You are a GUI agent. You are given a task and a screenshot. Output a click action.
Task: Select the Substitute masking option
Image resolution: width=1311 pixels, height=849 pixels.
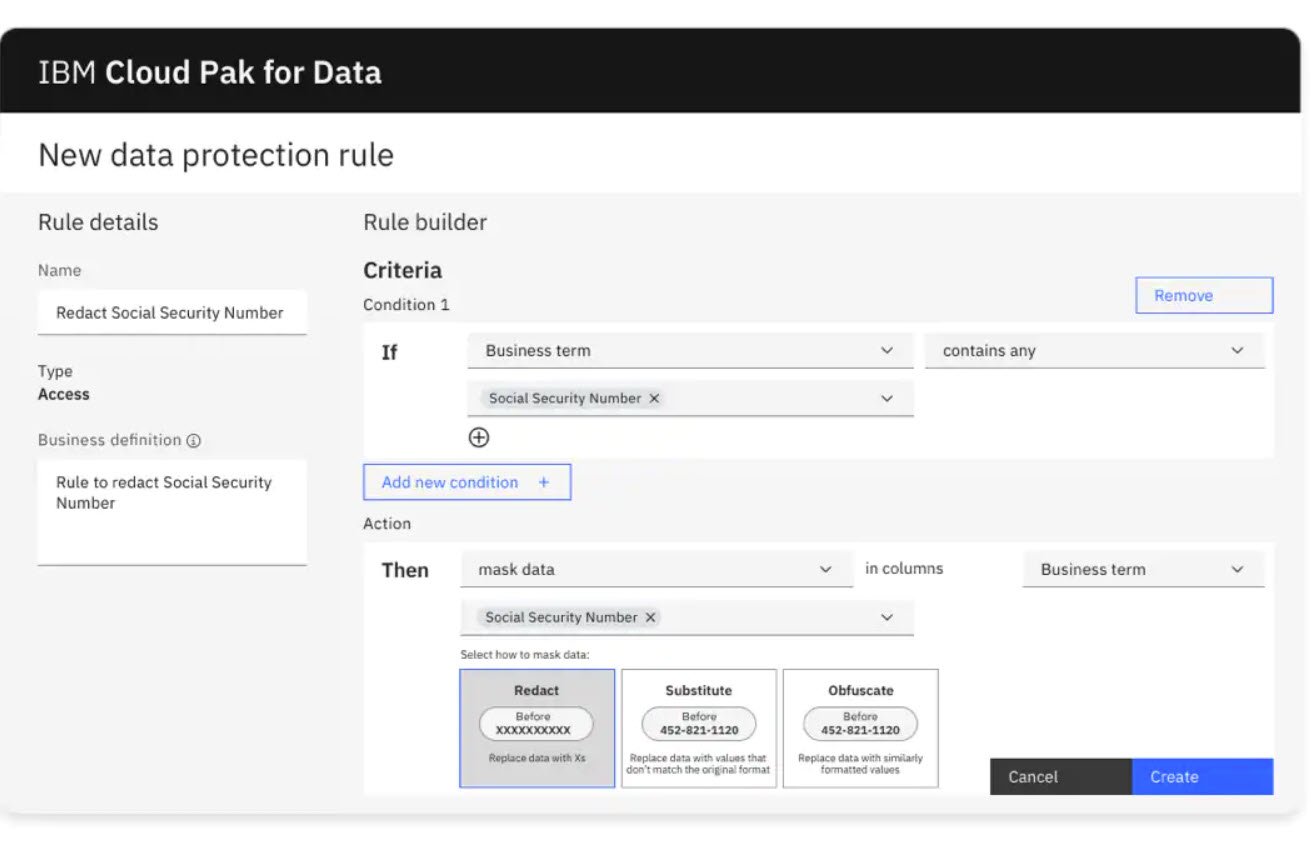(x=699, y=728)
